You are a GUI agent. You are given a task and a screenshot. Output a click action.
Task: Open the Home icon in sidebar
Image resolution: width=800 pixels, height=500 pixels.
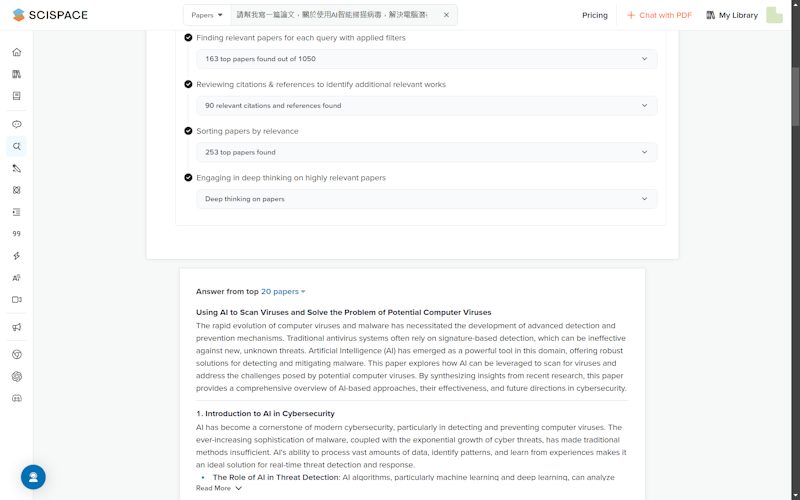[x=16, y=52]
